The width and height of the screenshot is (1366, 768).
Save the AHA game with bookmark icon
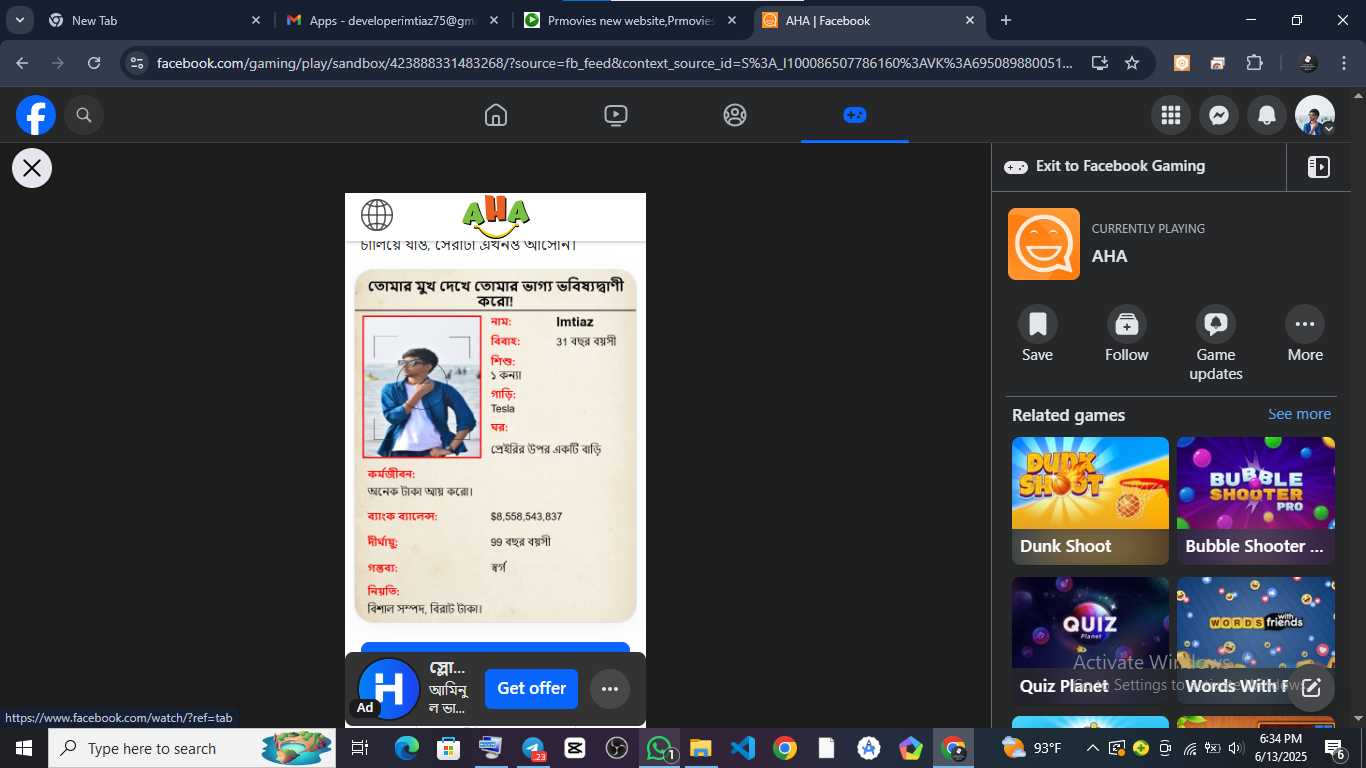[1037, 324]
